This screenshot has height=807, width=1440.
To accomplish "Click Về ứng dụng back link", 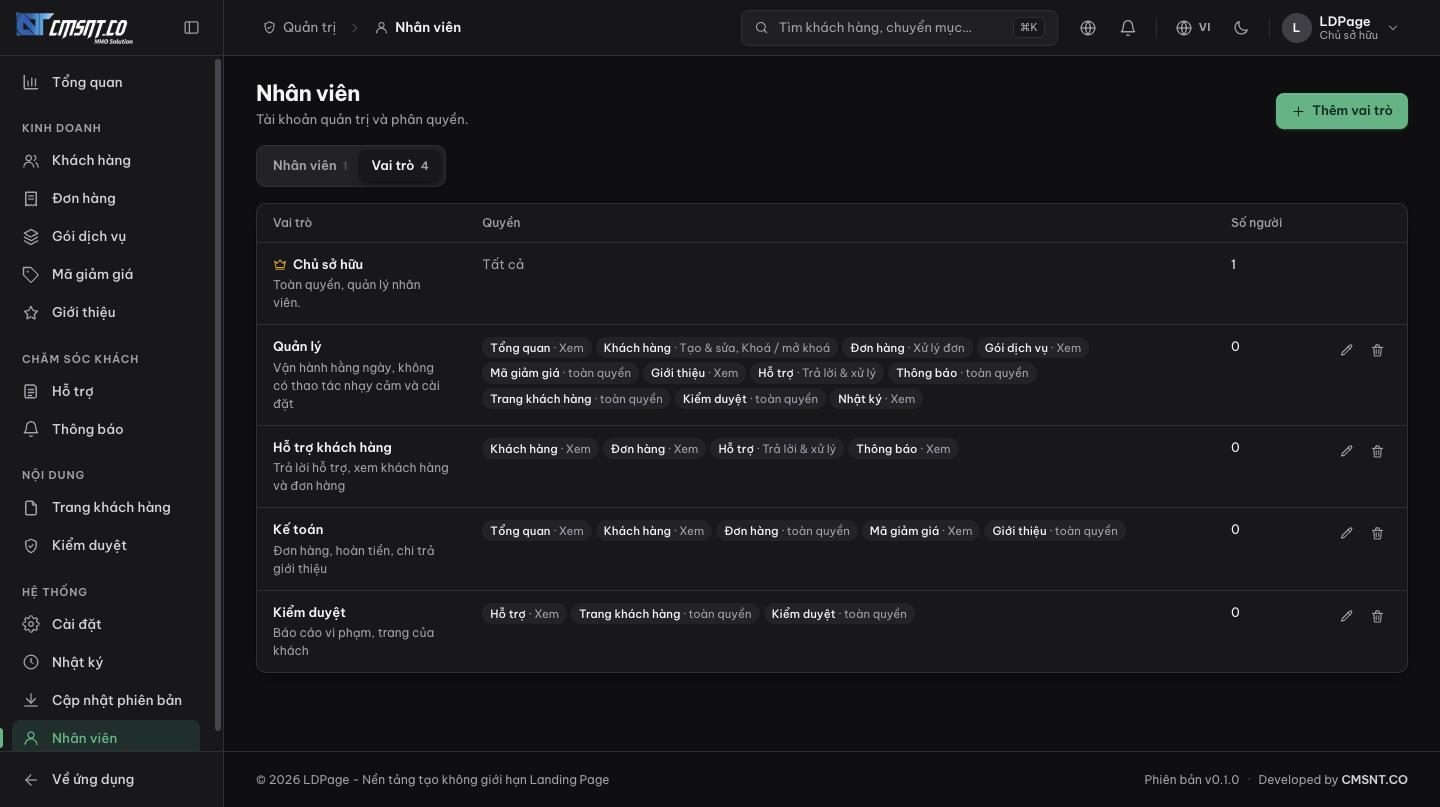I will [106, 779].
